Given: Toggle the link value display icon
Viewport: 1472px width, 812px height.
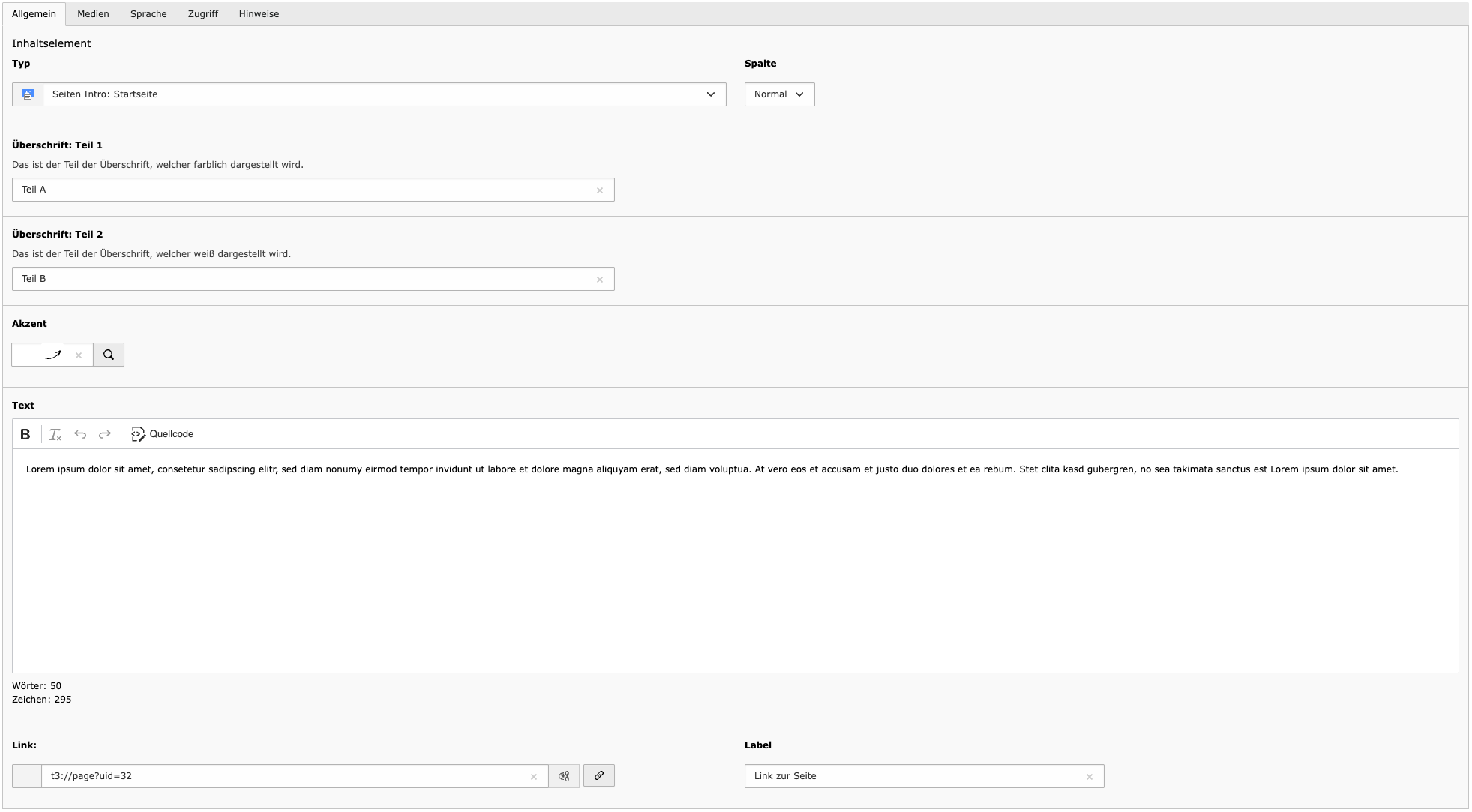Looking at the screenshot, I should tap(564, 776).
